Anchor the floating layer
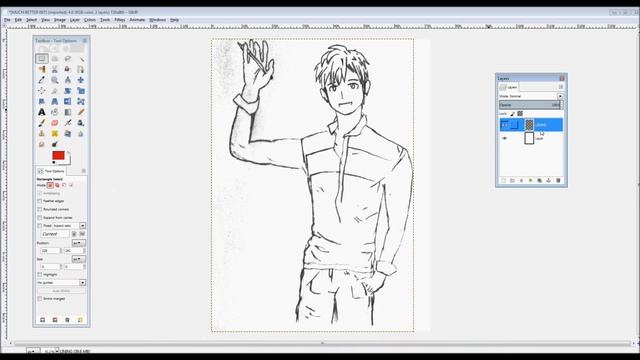Screen dimensions: 640x360 click(x=549, y=180)
